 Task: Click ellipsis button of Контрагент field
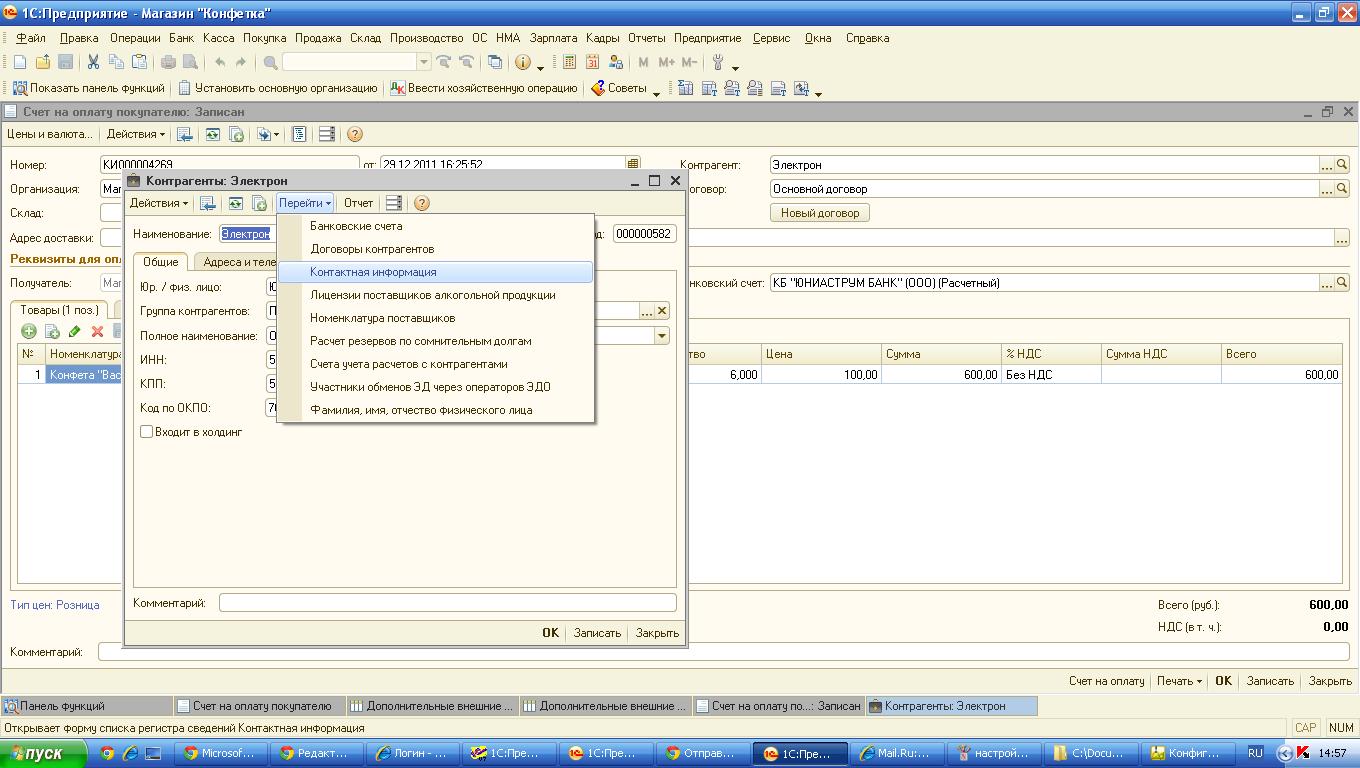pyautogui.click(x=1328, y=165)
